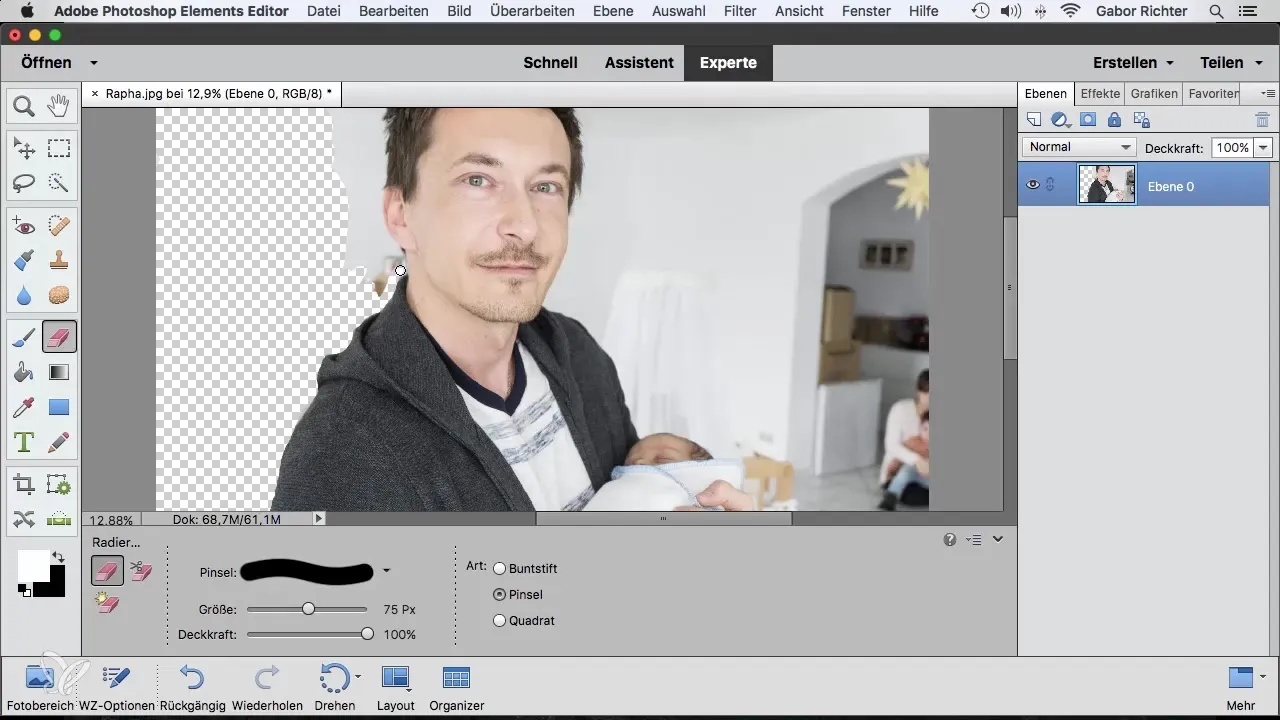The height and width of the screenshot is (720, 1280).
Task: Open the Normal blend mode dropdown
Action: point(1078,147)
